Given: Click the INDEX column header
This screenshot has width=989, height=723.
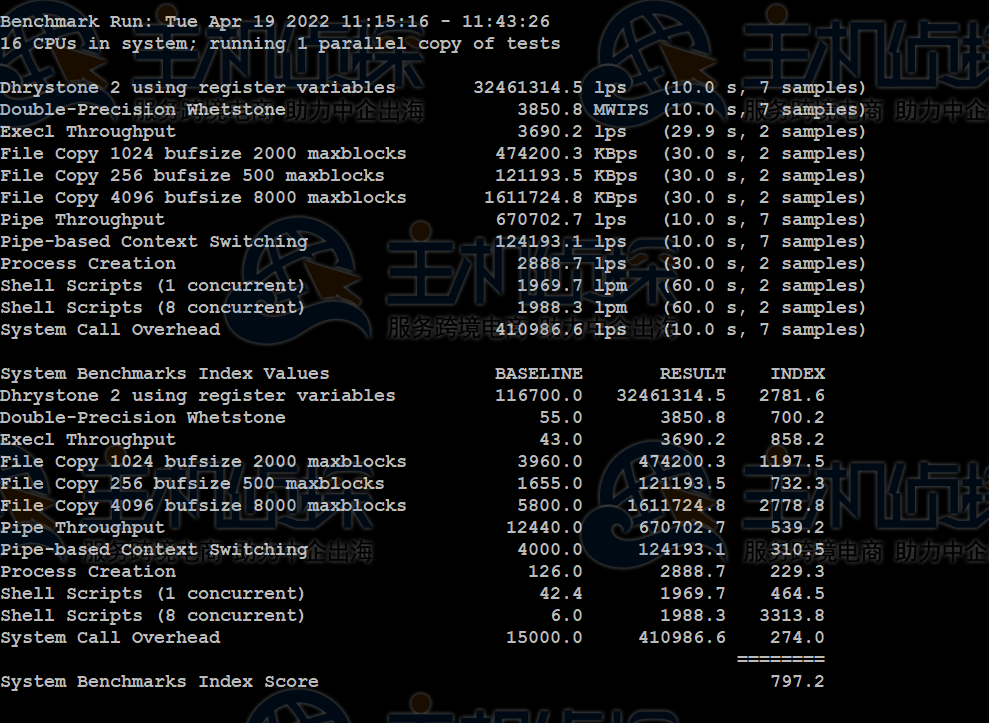Looking at the screenshot, I should point(797,373).
